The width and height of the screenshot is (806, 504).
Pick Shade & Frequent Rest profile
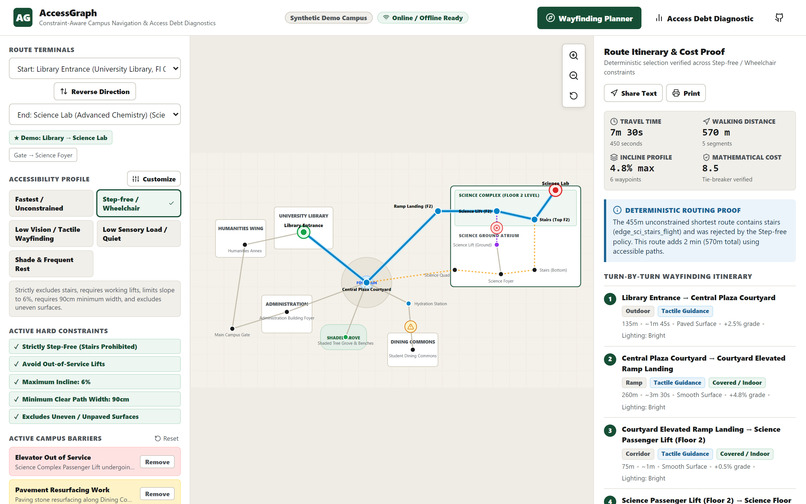(51, 264)
